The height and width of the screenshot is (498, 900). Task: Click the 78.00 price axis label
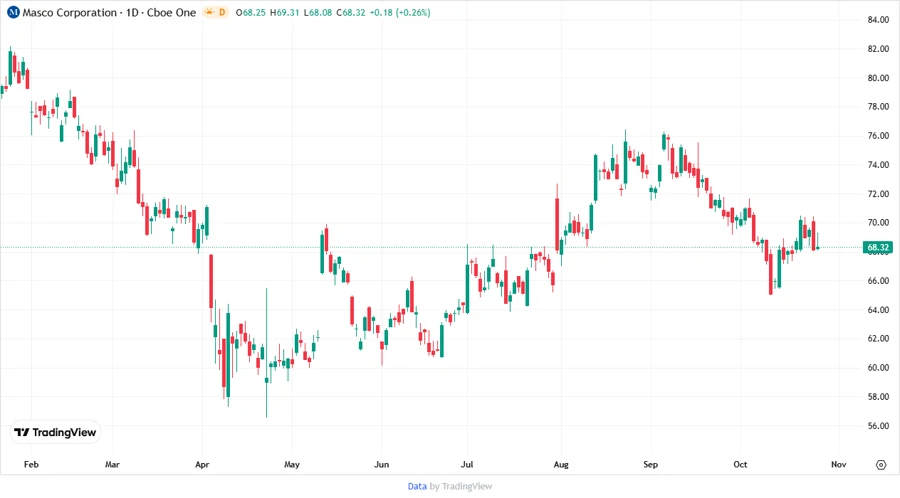point(878,107)
